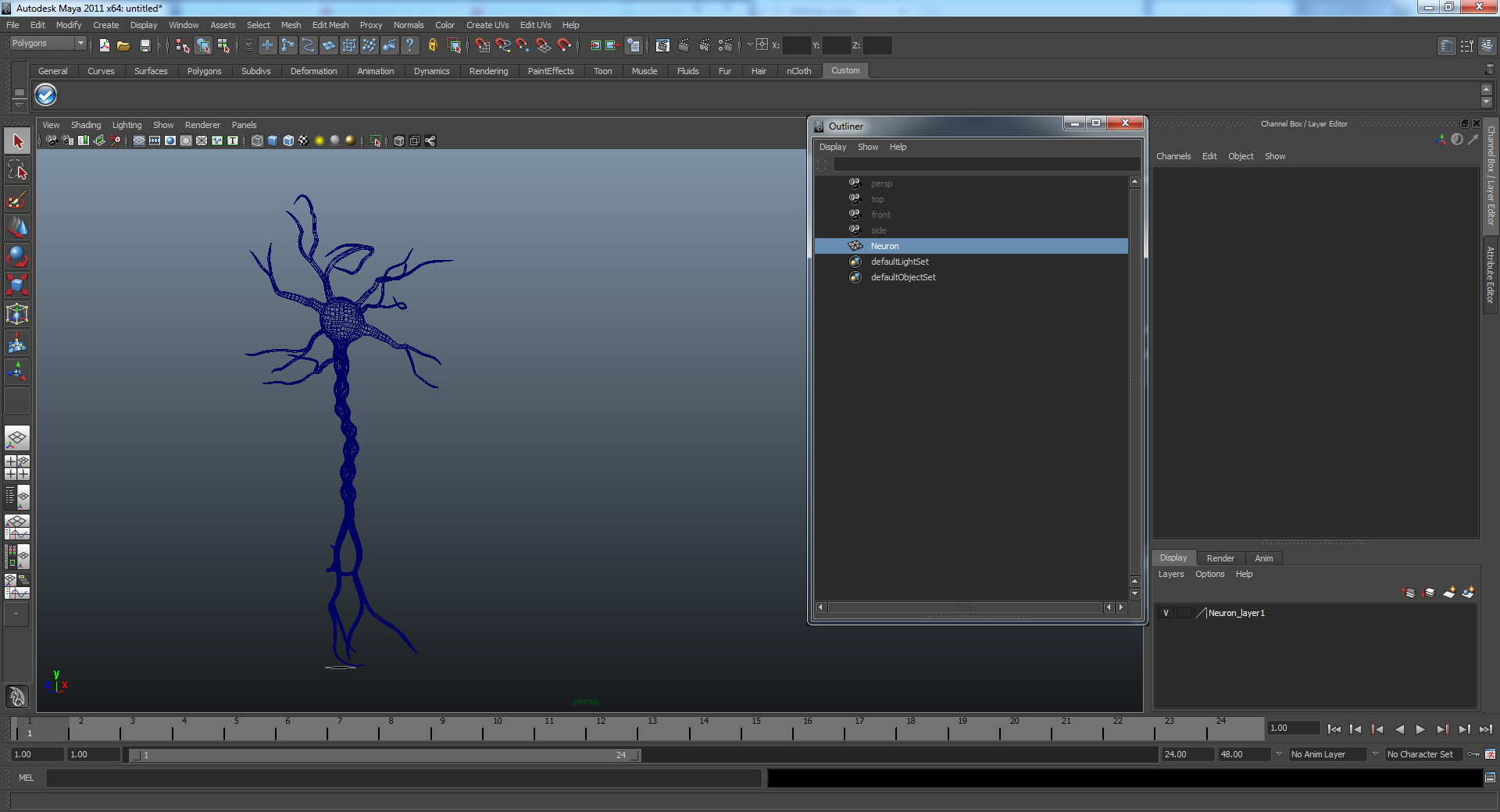Use all lights yellow sphere icon
The image size is (1500, 812).
point(320,141)
